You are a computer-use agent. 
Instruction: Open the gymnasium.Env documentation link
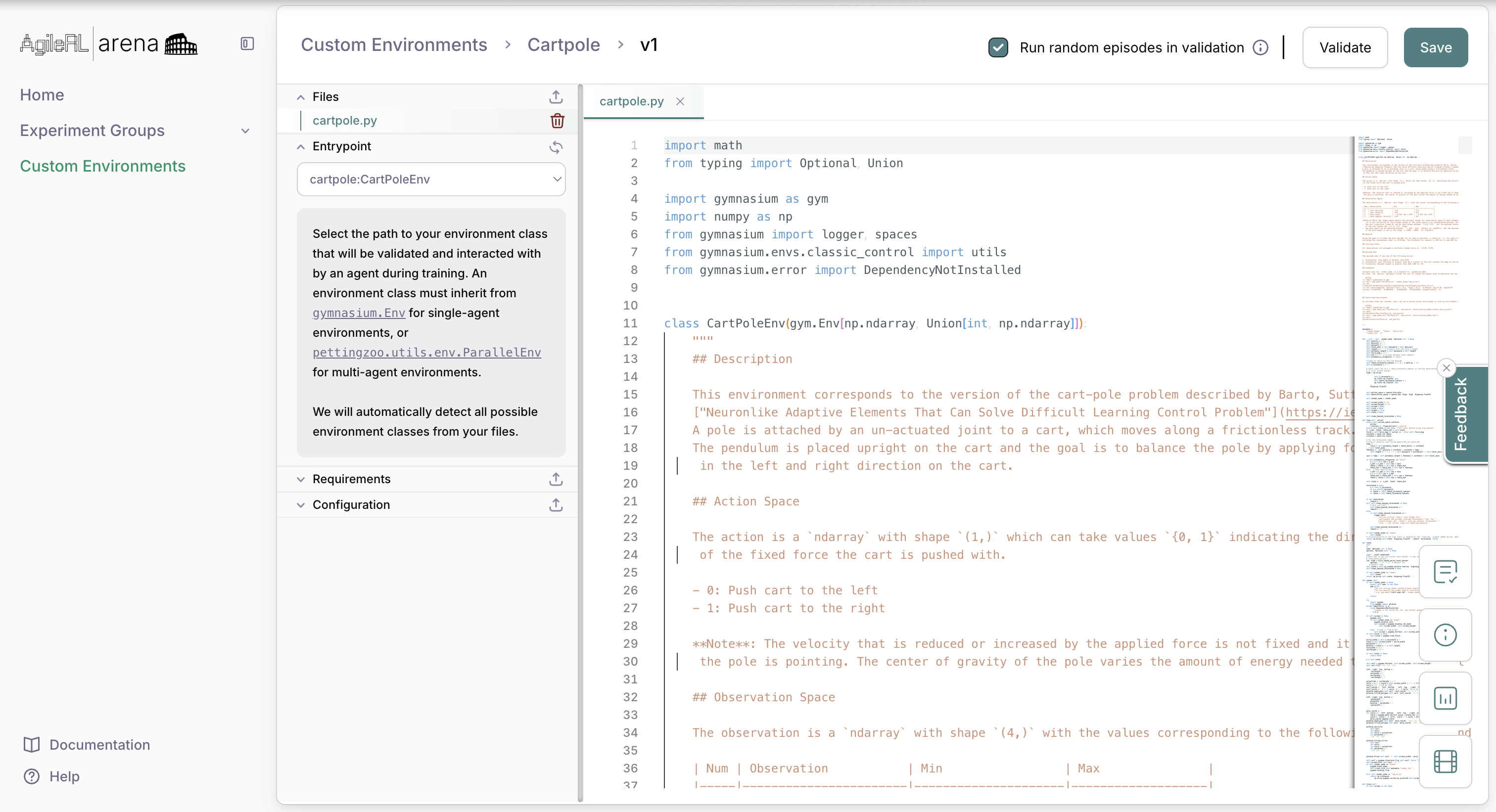tap(358, 313)
